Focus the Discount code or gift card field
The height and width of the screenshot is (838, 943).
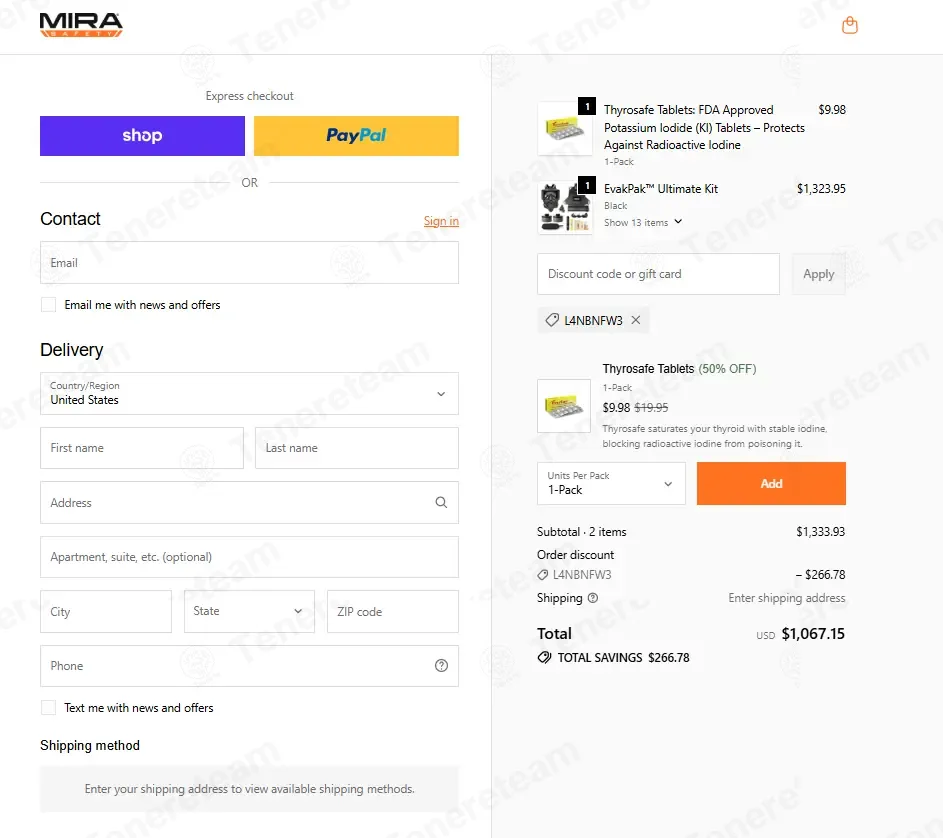click(x=658, y=274)
